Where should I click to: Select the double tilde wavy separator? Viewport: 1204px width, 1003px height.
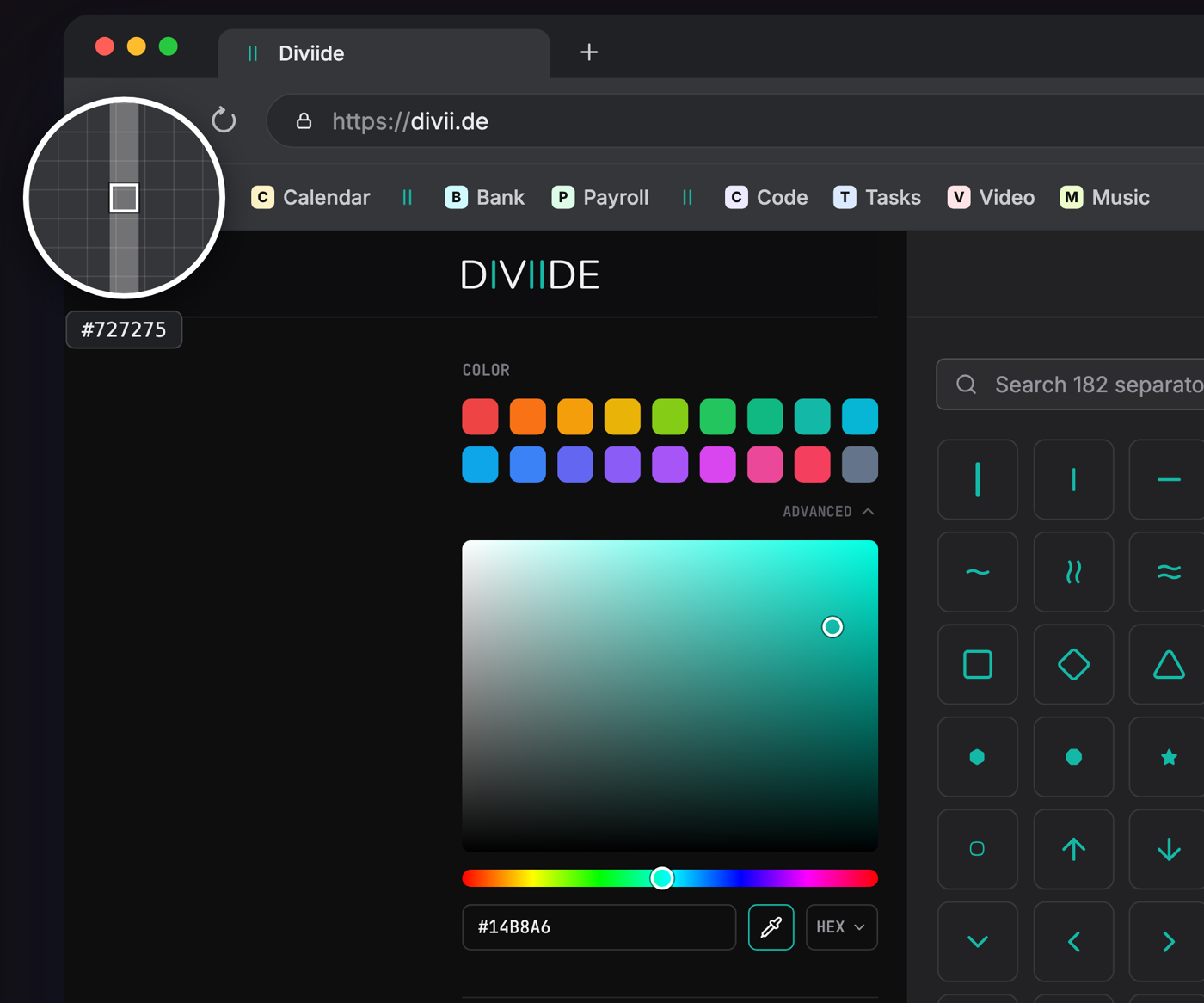point(1168,572)
